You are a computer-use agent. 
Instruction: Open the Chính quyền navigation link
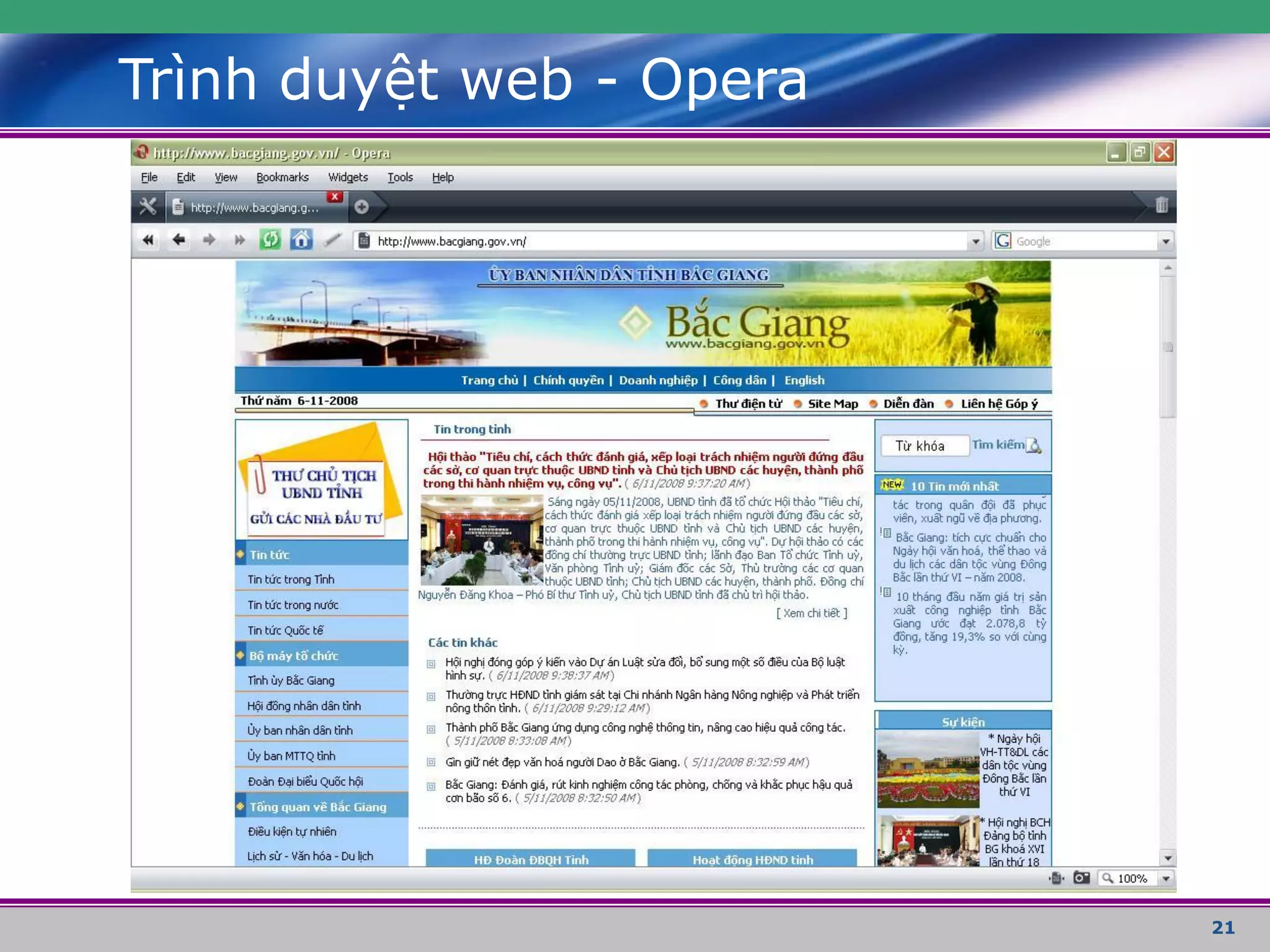click(568, 380)
